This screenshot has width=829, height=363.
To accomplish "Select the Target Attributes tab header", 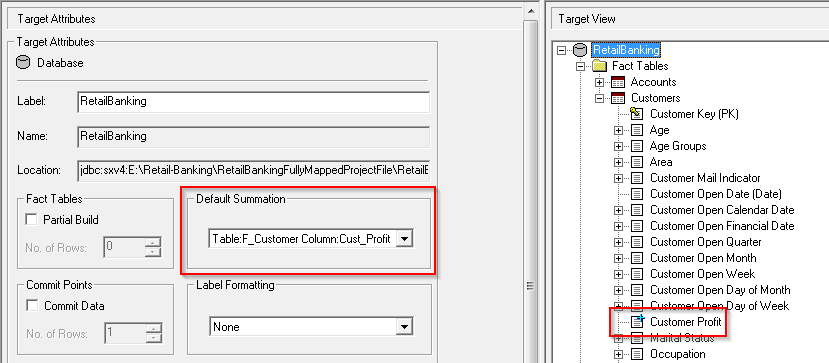I will tap(56, 19).
